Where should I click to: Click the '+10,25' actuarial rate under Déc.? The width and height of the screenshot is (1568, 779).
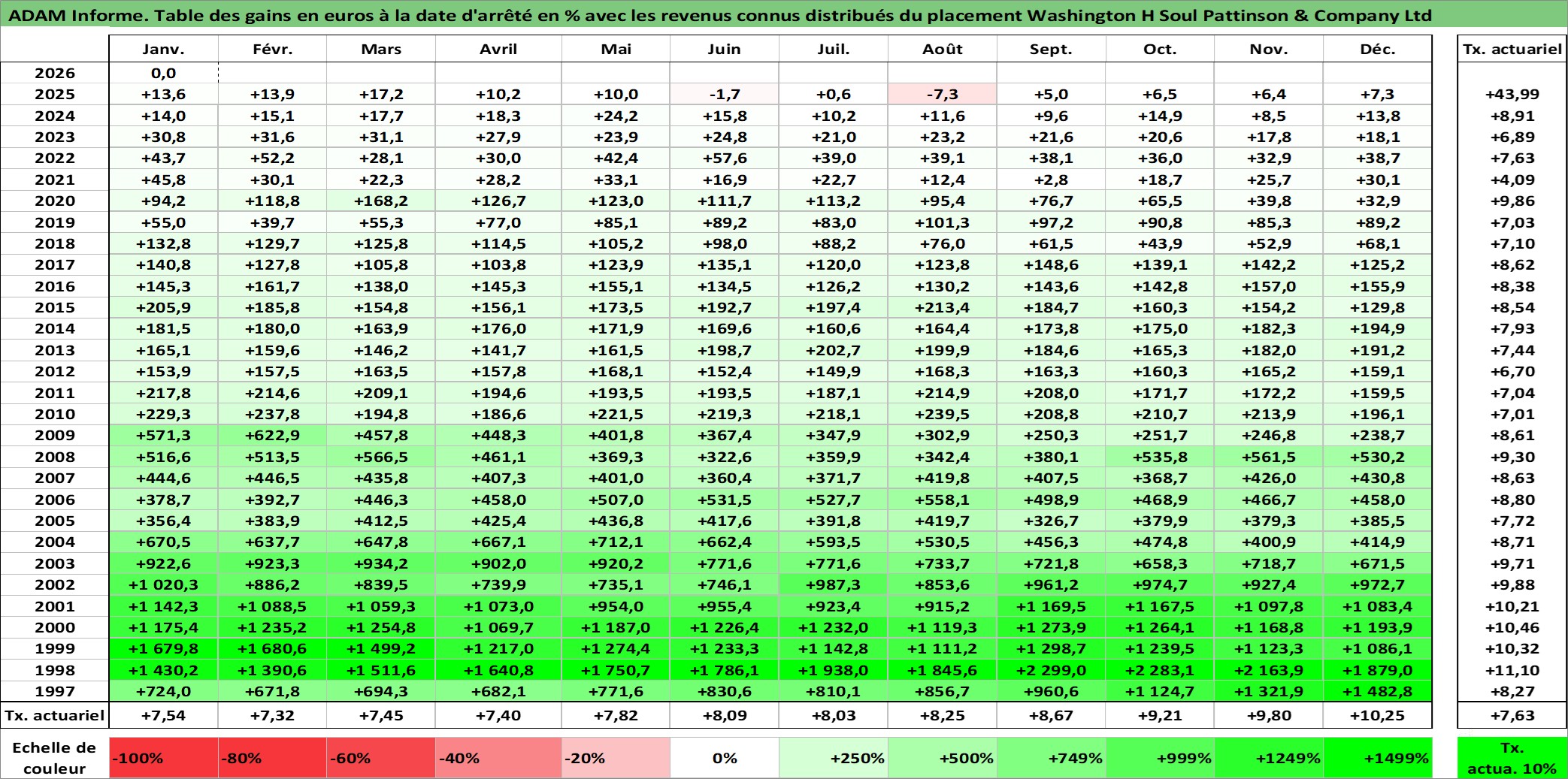pos(1378,715)
